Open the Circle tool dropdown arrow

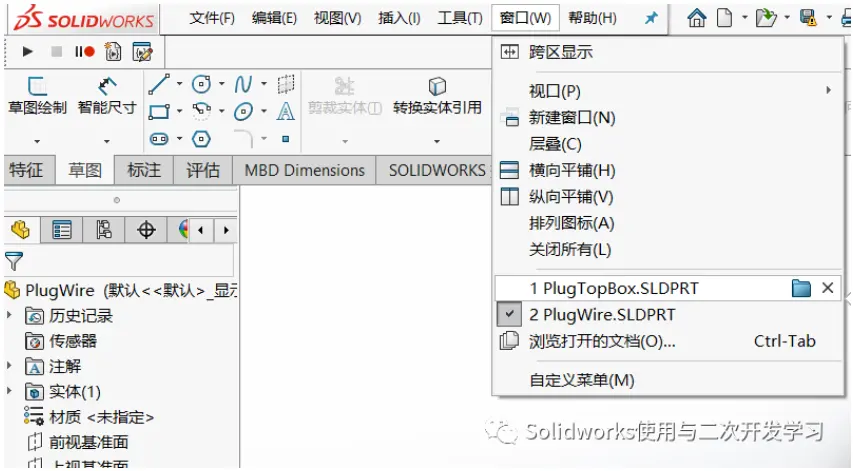(x=221, y=84)
